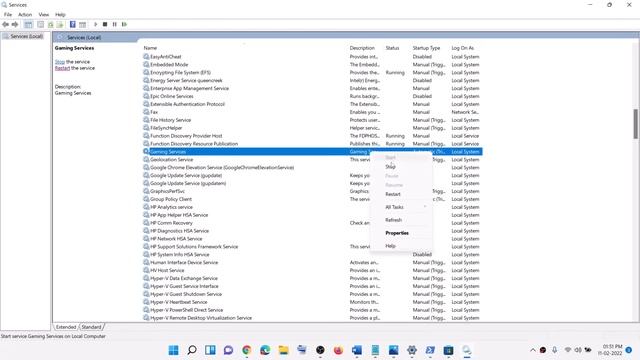Toggle the Show/Hide Console Tree toolbar icon

point(28,24)
